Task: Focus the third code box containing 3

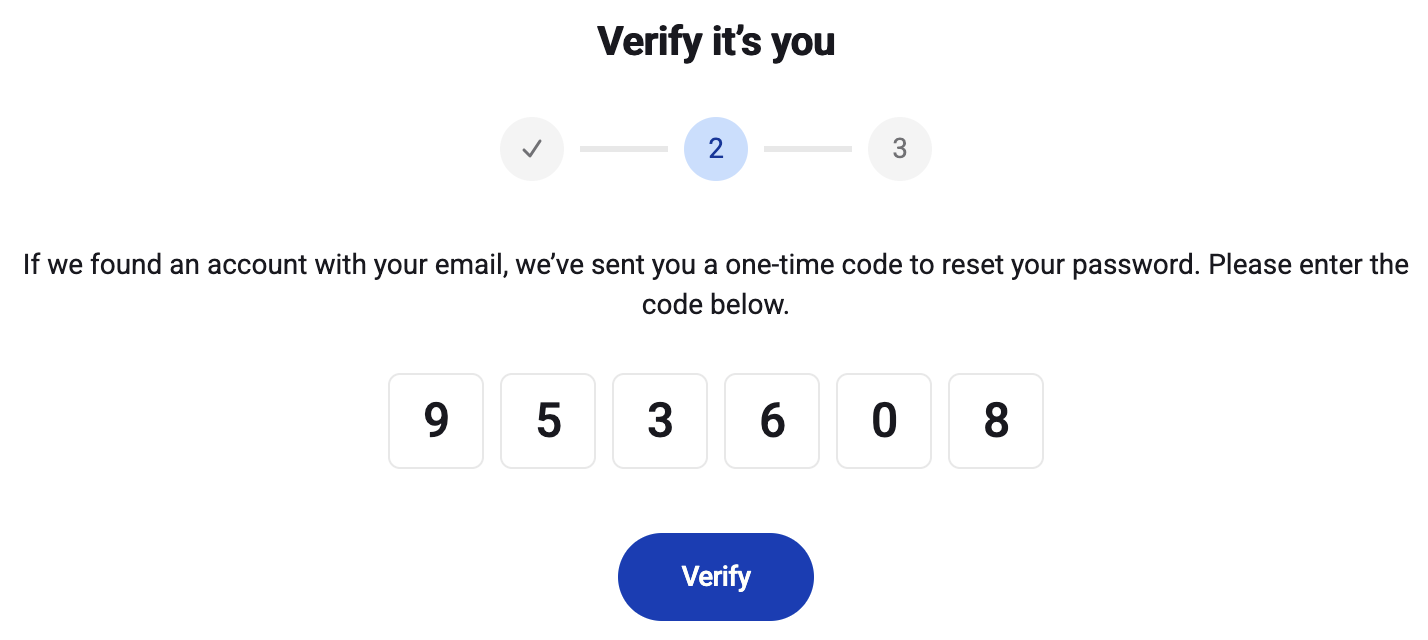Action: tap(660, 421)
